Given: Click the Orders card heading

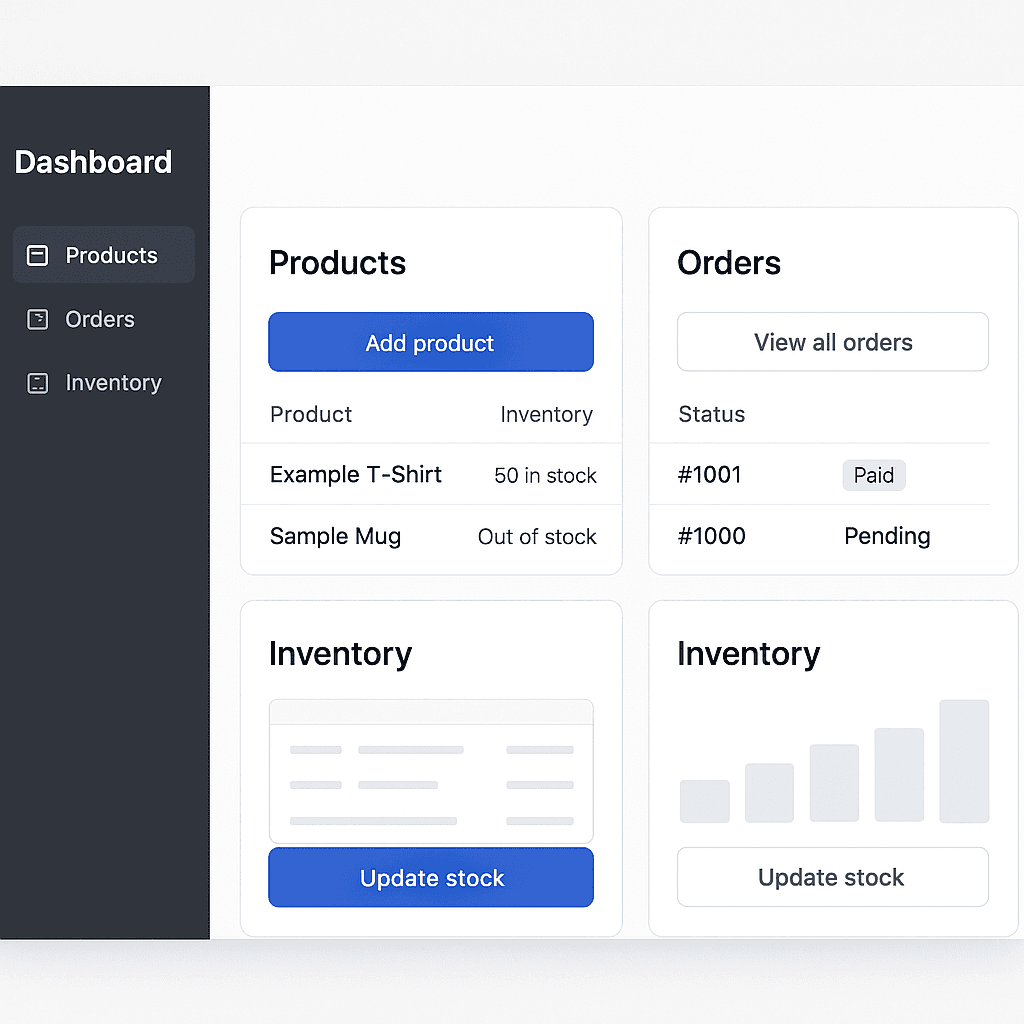Looking at the screenshot, I should coord(729,263).
